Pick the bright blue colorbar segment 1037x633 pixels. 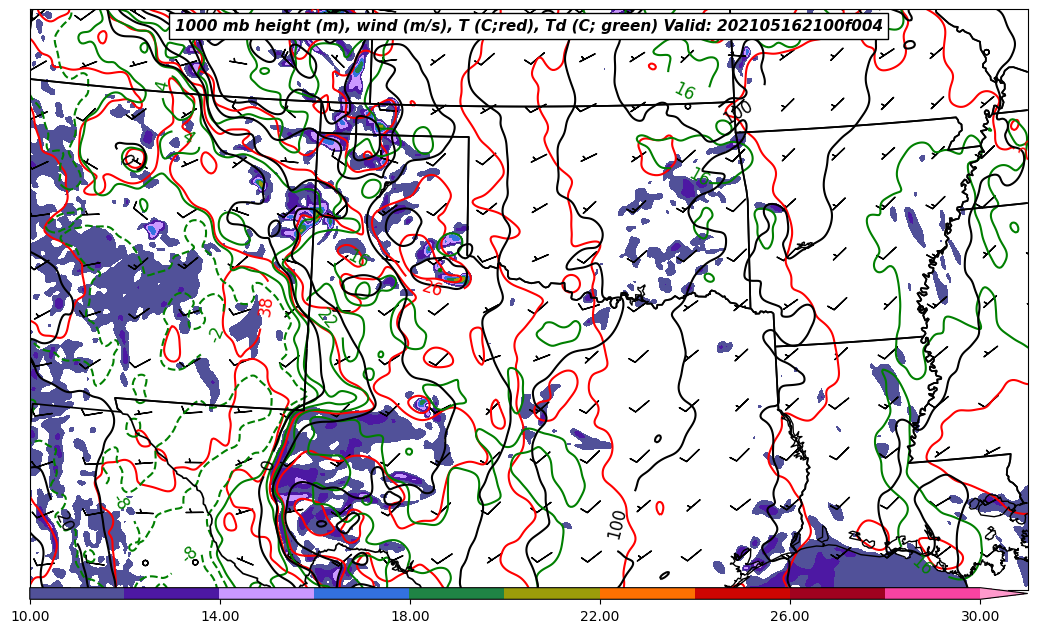(361, 593)
